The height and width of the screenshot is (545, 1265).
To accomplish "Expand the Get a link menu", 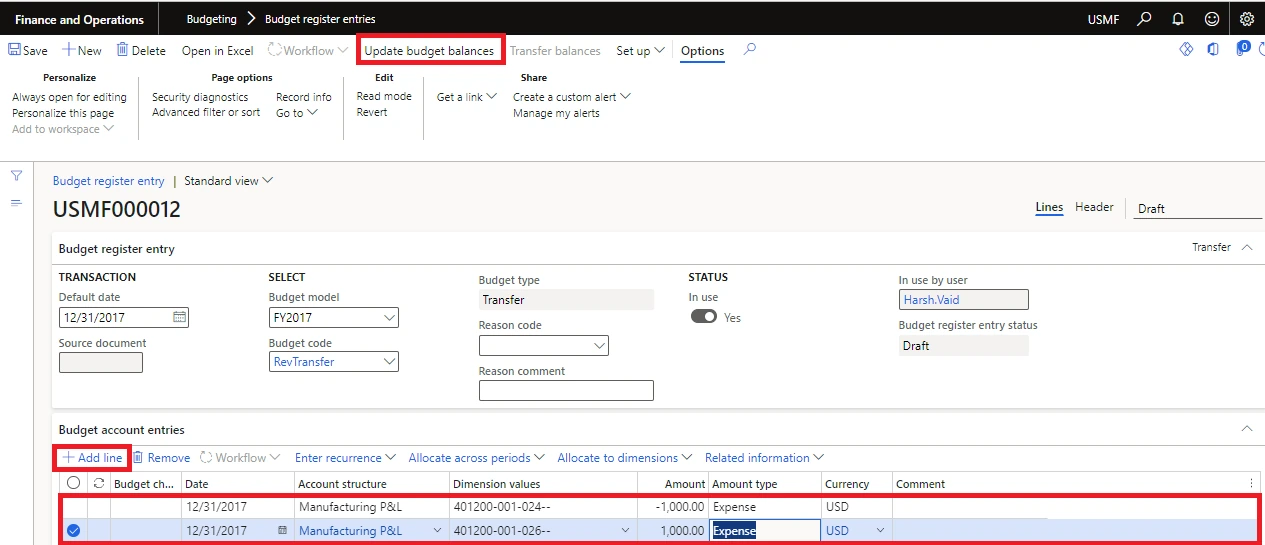I will [467, 97].
